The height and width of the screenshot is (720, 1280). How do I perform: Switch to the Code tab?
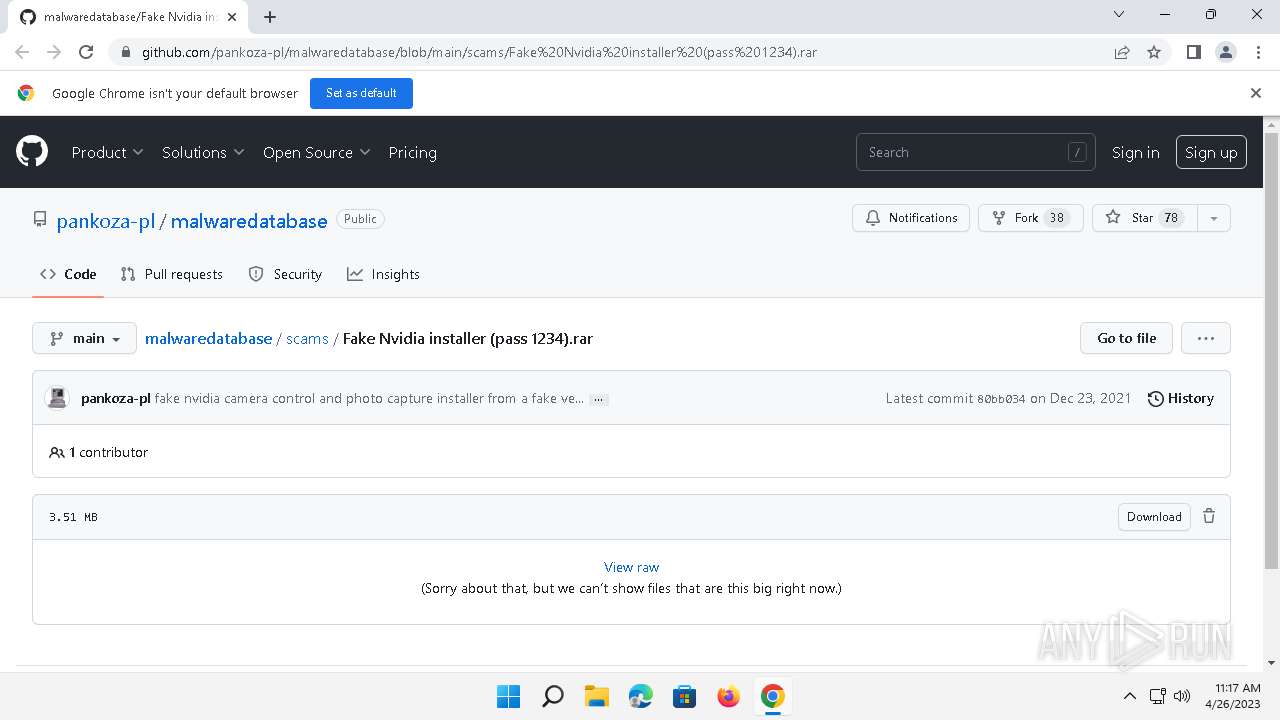tap(68, 274)
